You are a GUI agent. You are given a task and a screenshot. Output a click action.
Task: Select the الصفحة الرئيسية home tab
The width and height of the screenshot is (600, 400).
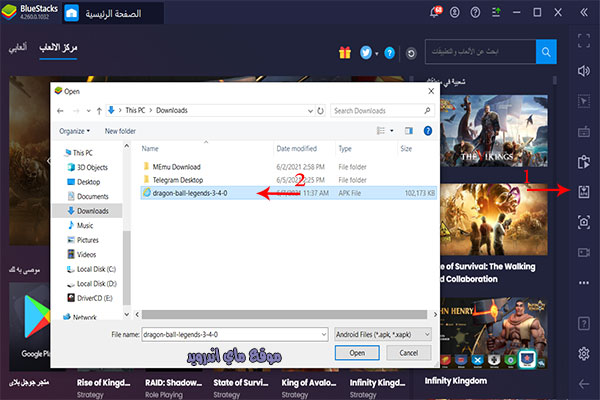click(113, 13)
